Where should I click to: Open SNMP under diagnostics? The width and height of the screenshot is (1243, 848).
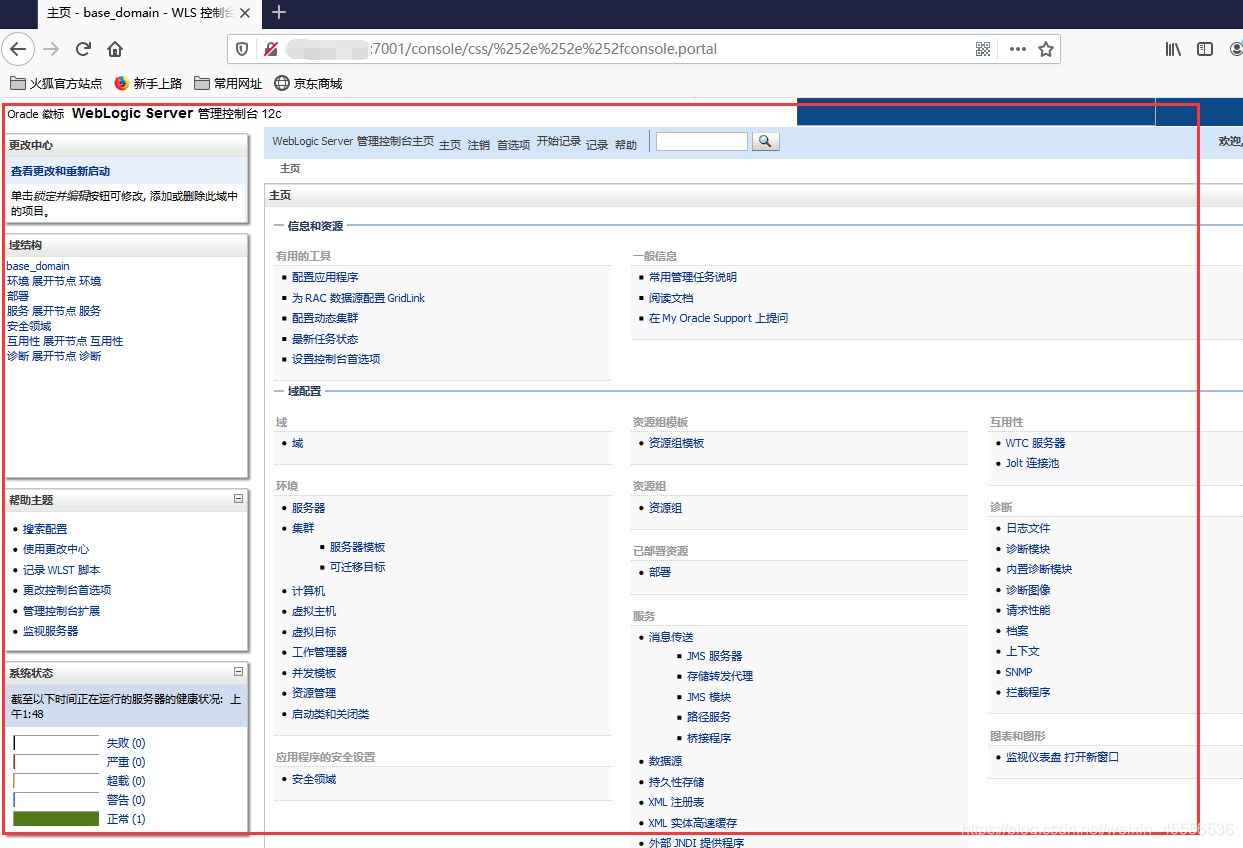(1019, 672)
